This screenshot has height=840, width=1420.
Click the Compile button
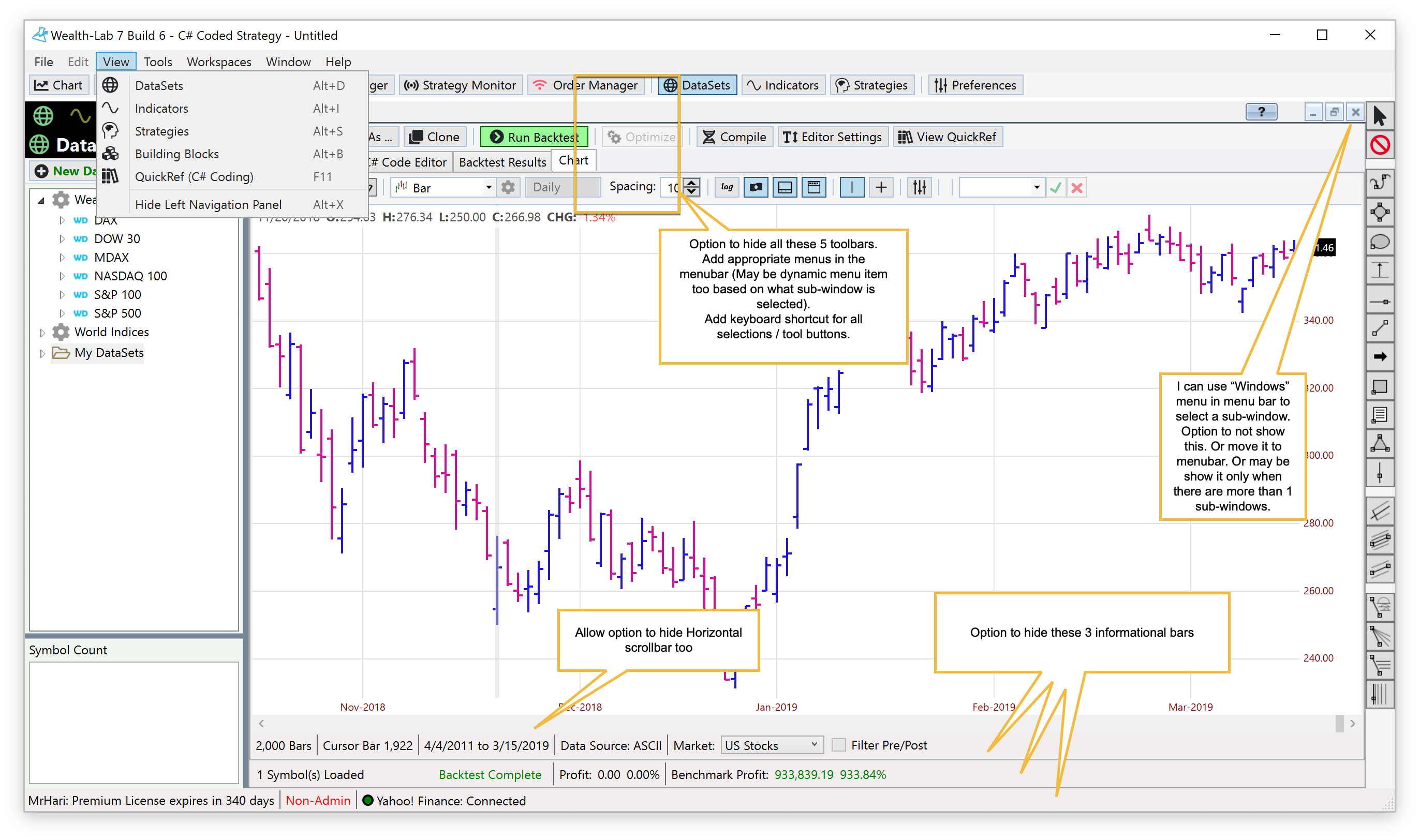[734, 137]
